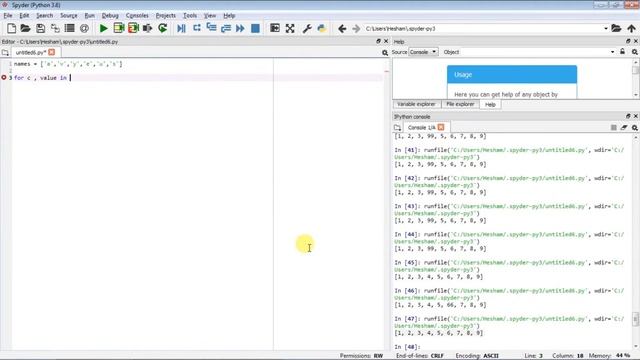The width and height of the screenshot is (640, 360).
Task: Create a new file with toolbar icon
Action: 11,28
